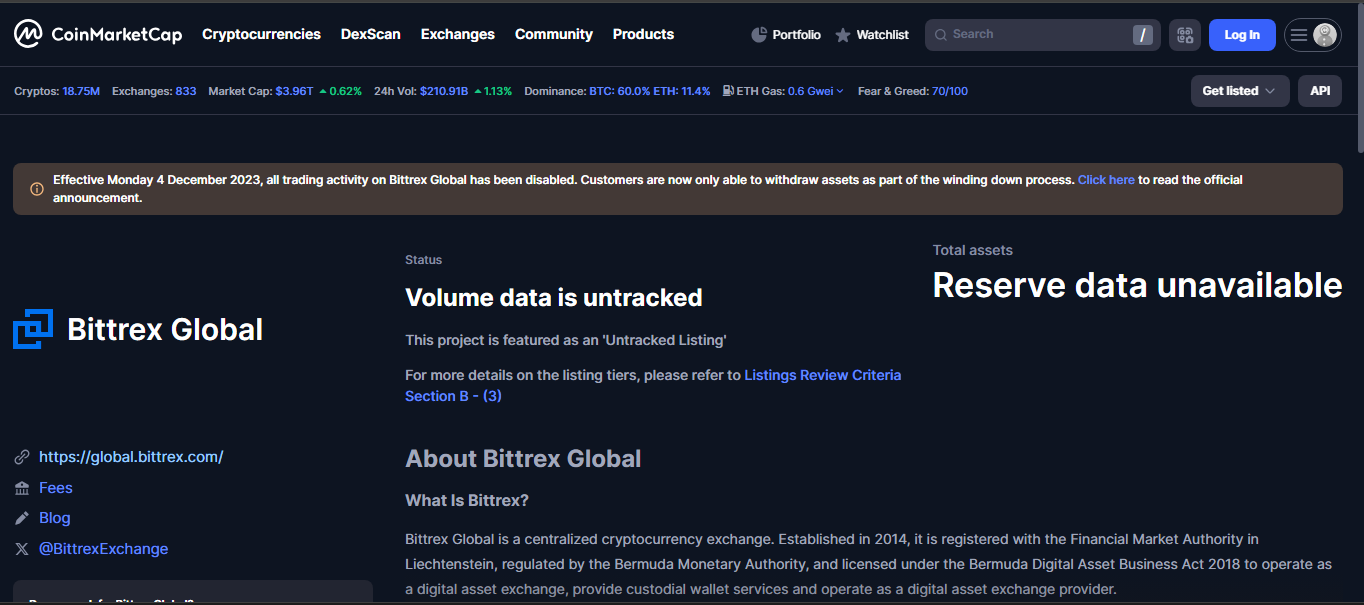
Task: Expand the ETH Gas 0.6 Gwei dropdown
Action: [816, 91]
